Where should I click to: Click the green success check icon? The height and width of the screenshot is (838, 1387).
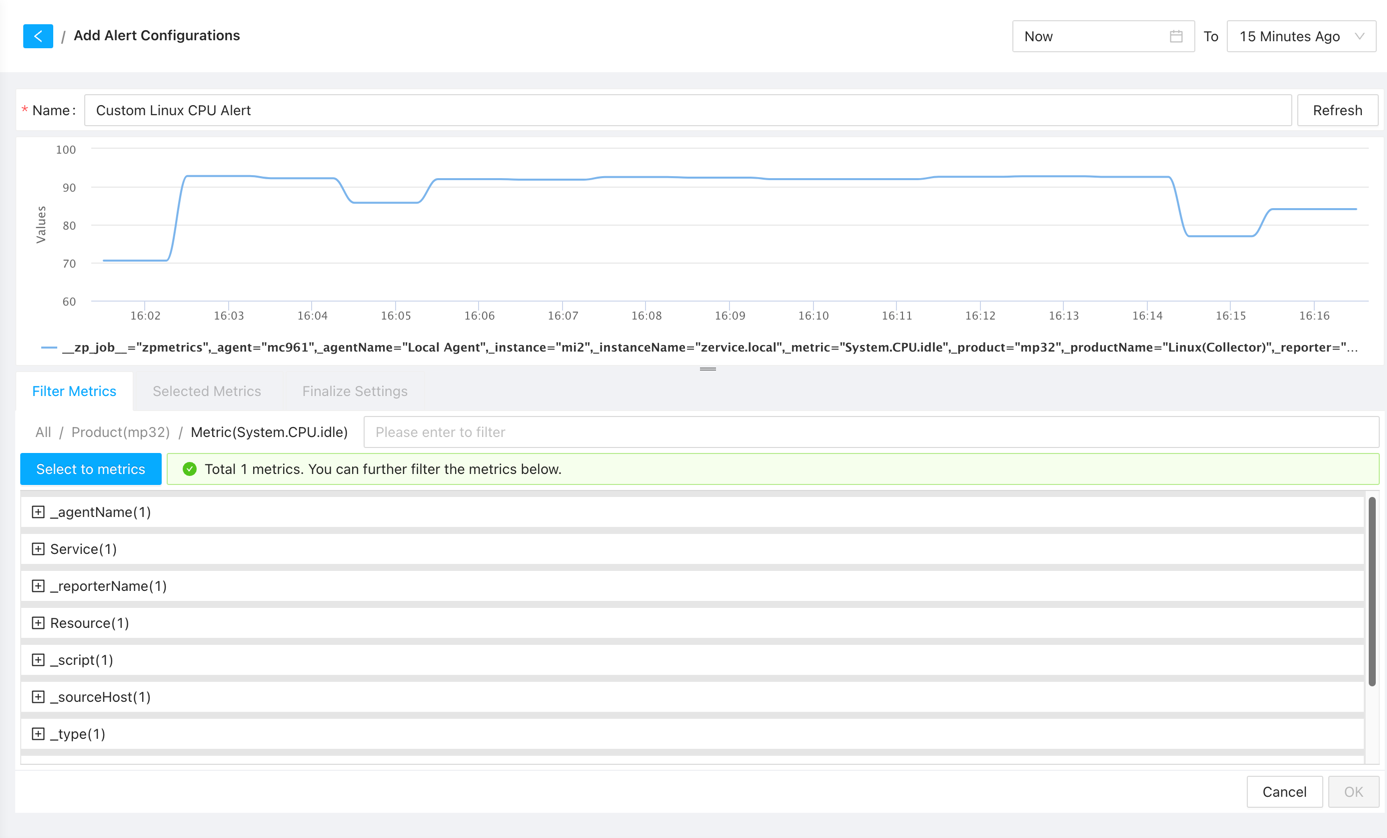tap(189, 469)
